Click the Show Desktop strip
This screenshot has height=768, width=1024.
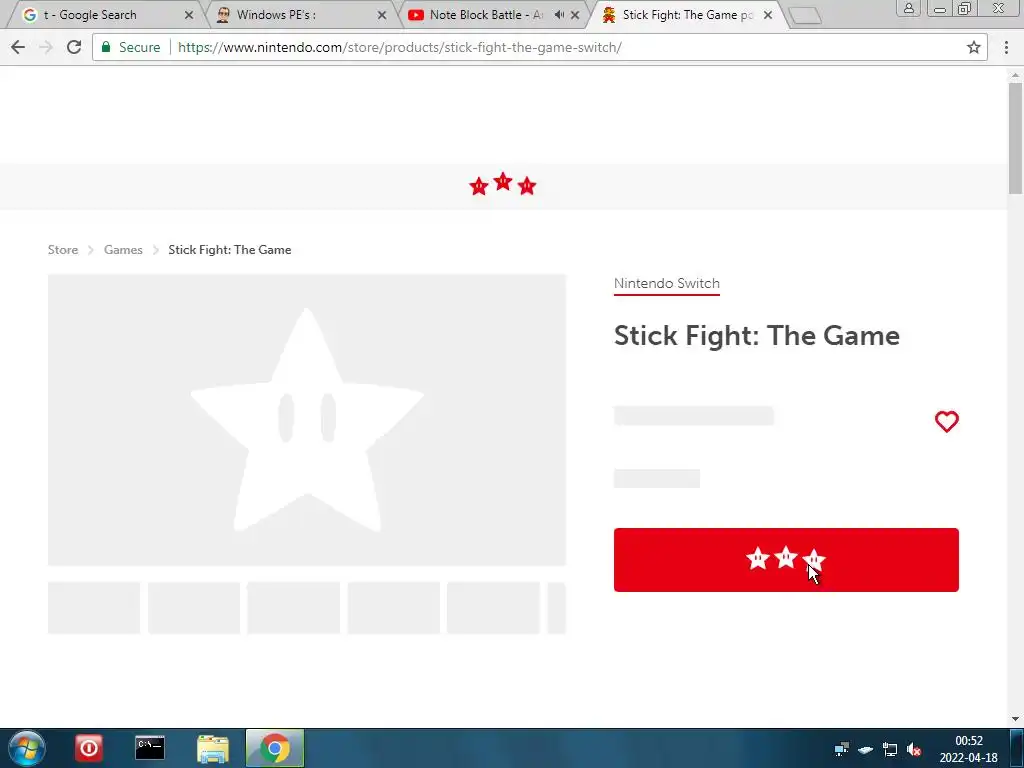(x=1017, y=748)
